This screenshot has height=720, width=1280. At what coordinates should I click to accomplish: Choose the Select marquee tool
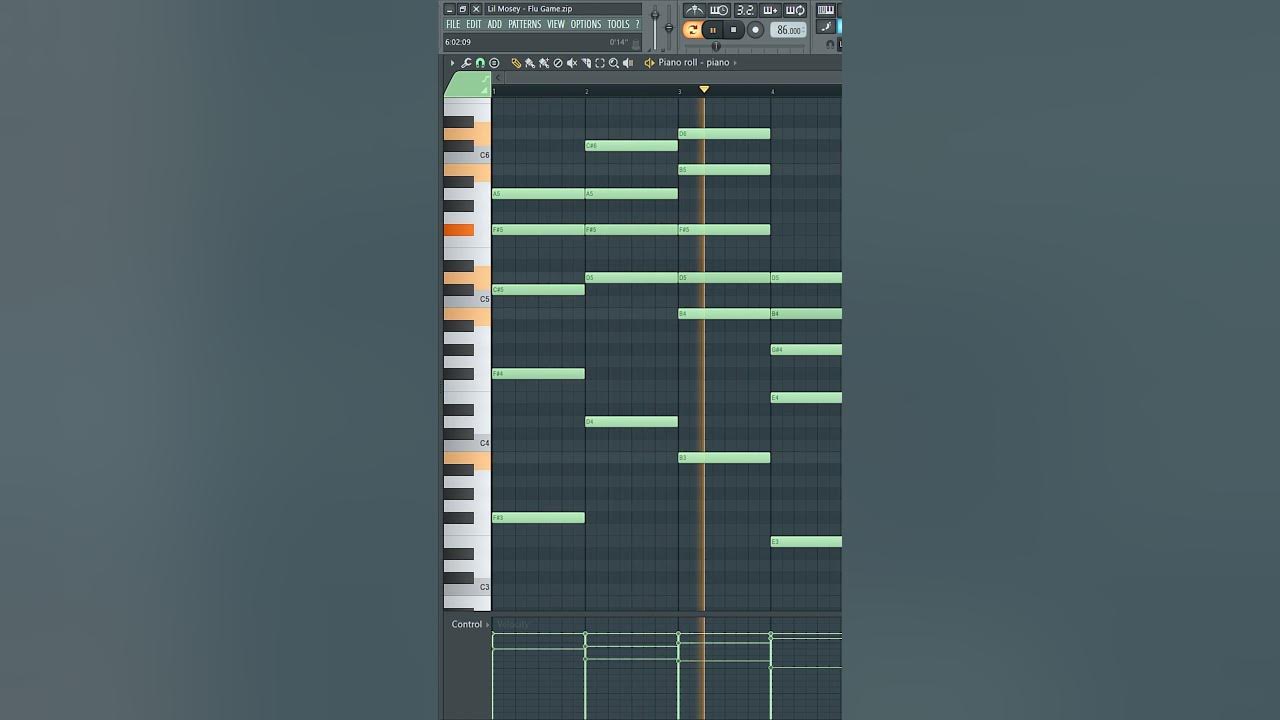600,63
